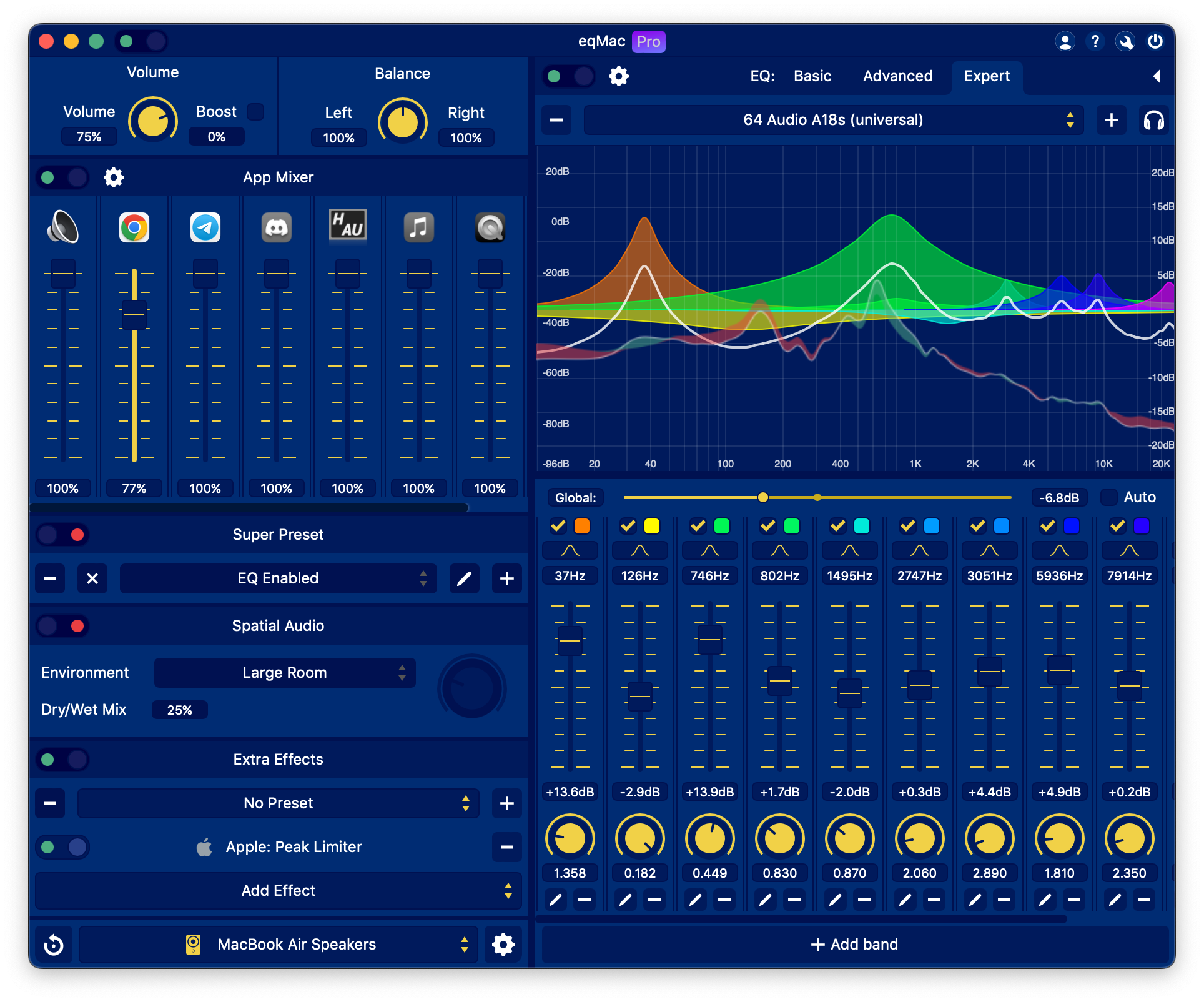The image size is (1204, 1002).
Task: Select the Chrome app in the mixer
Action: click(134, 227)
